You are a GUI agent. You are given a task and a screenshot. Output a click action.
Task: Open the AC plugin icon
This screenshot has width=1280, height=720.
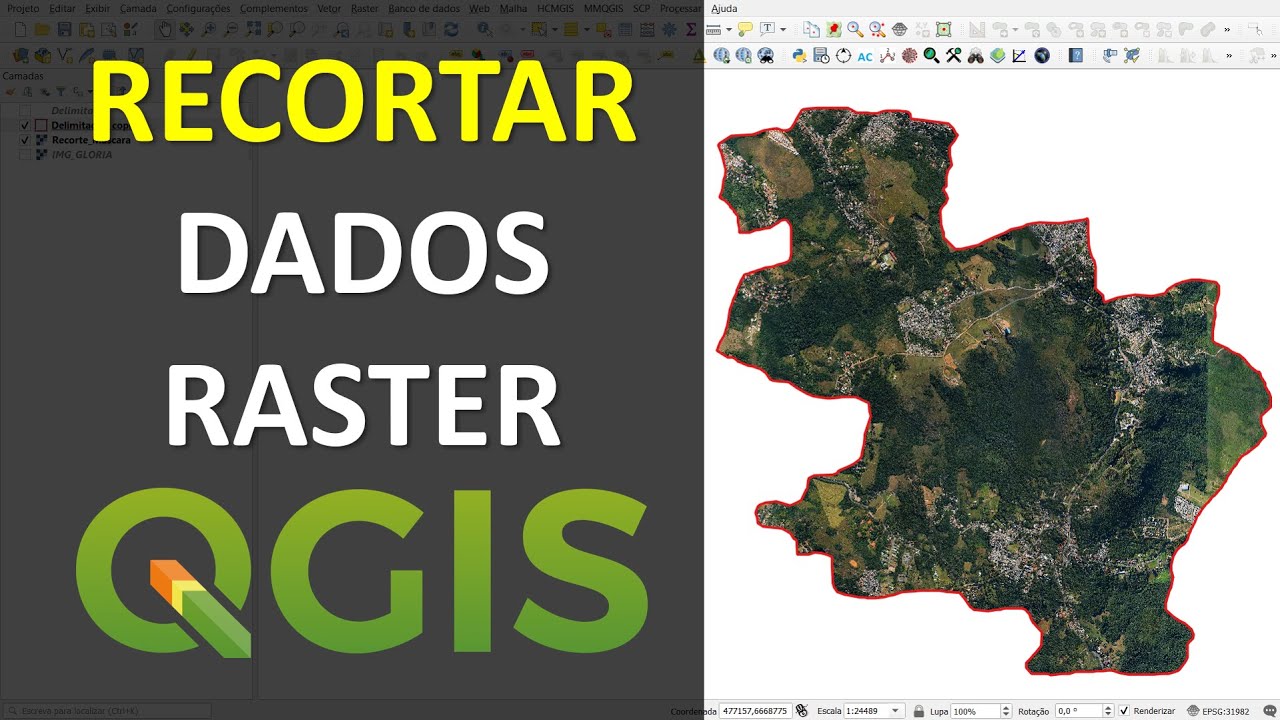point(865,56)
